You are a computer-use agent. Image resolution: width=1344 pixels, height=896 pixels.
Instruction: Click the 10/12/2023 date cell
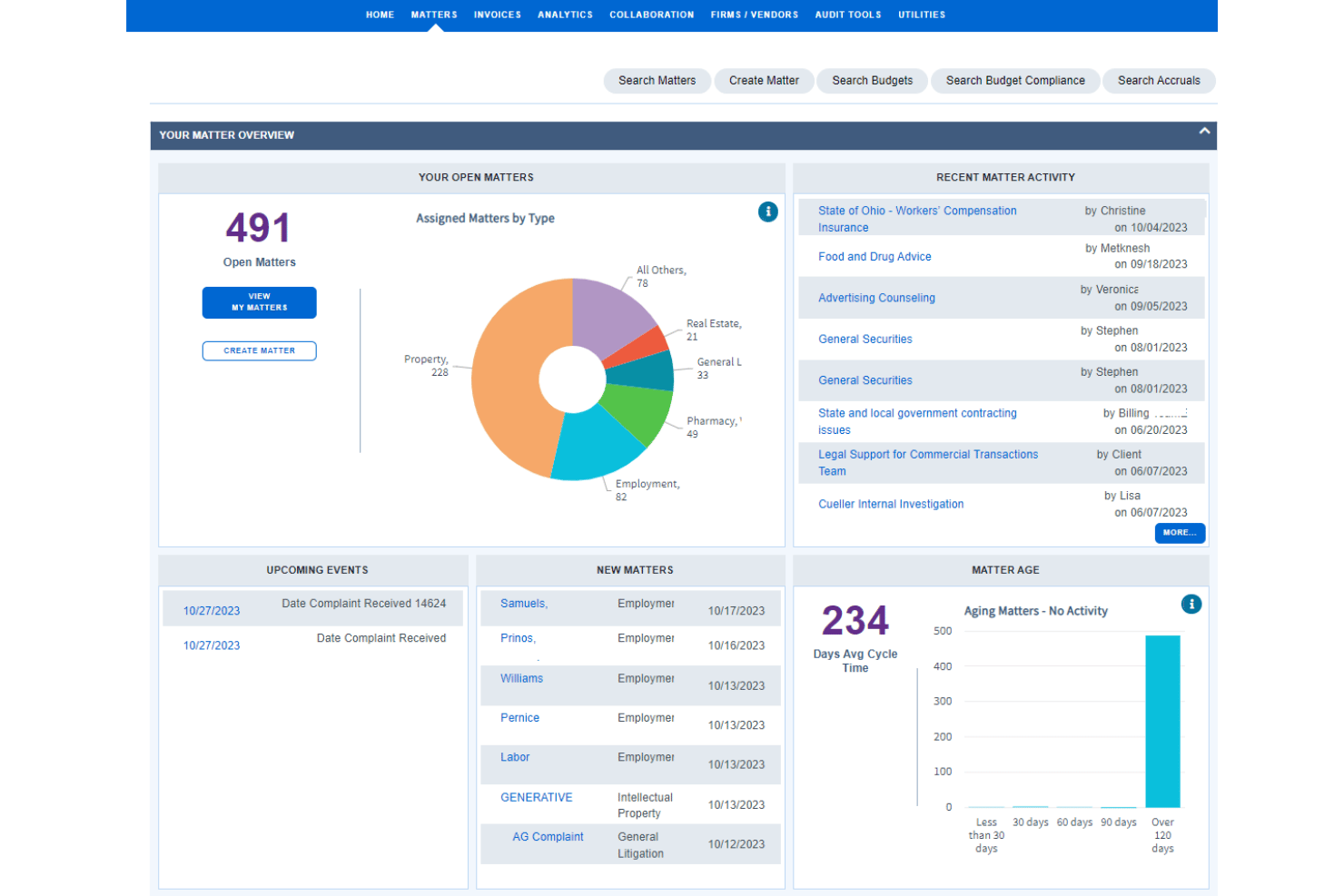pos(736,844)
